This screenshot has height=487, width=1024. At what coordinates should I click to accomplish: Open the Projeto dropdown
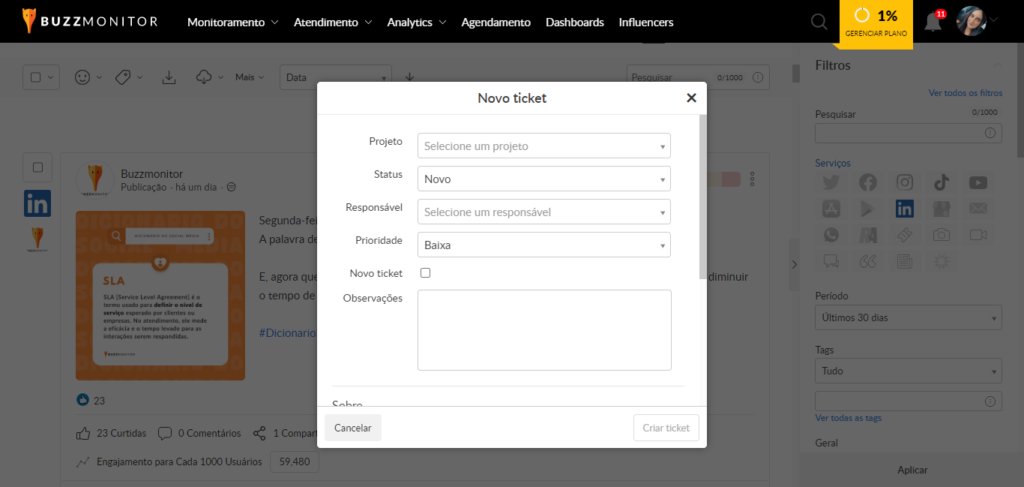click(x=544, y=146)
